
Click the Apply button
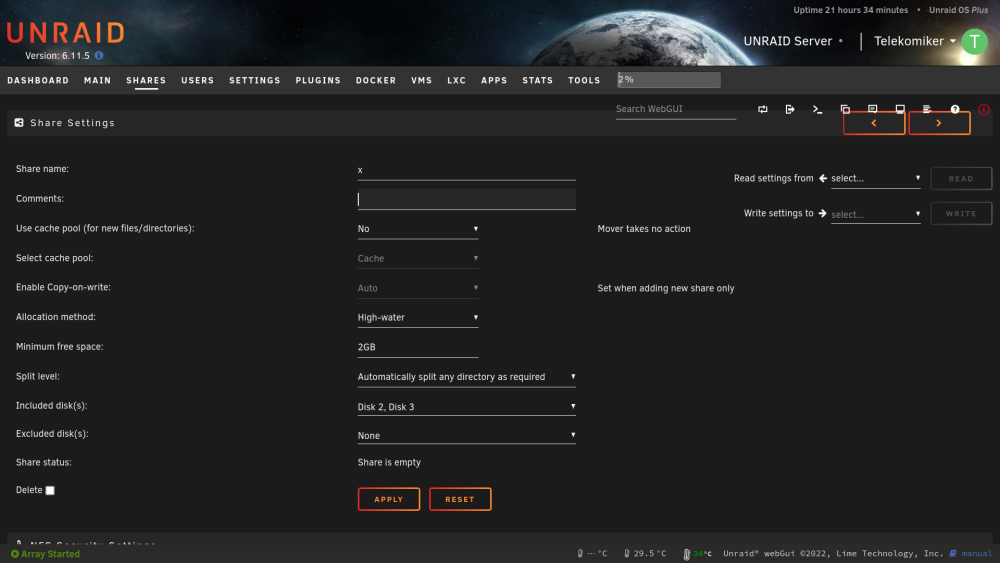coord(389,499)
